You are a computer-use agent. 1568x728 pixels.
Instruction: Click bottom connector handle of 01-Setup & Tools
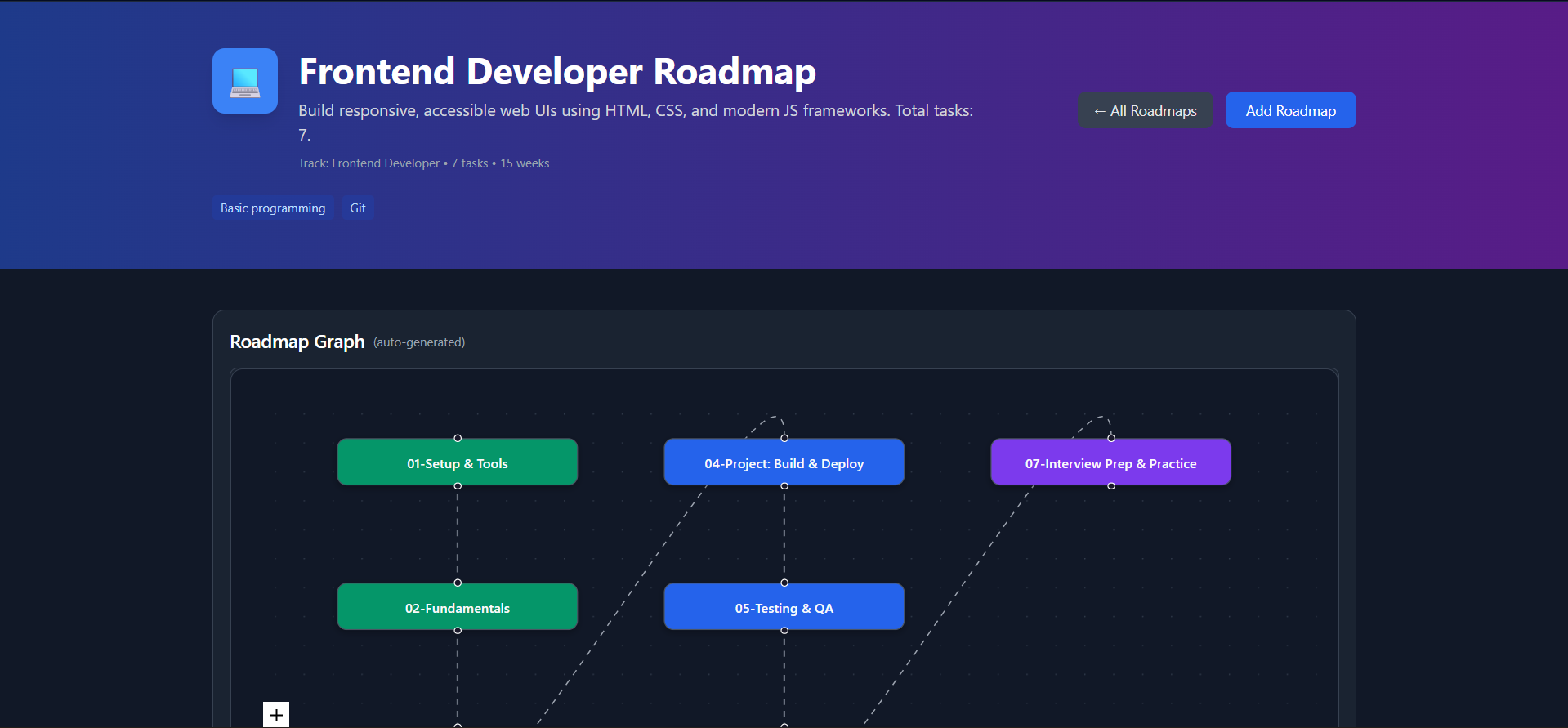click(x=458, y=485)
